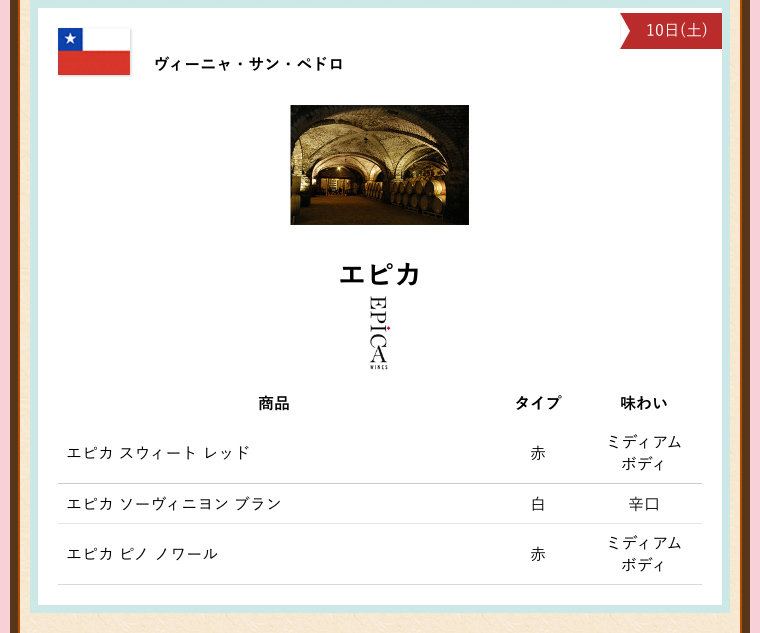
Task: Click the タイプ column header
Action: [x=538, y=403]
